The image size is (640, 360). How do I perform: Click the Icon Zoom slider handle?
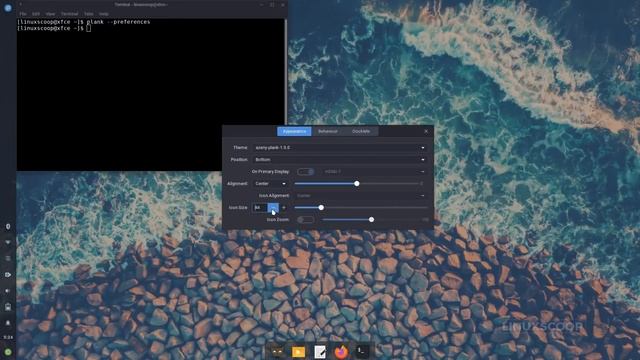pyautogui.click(x=371, y=220)
